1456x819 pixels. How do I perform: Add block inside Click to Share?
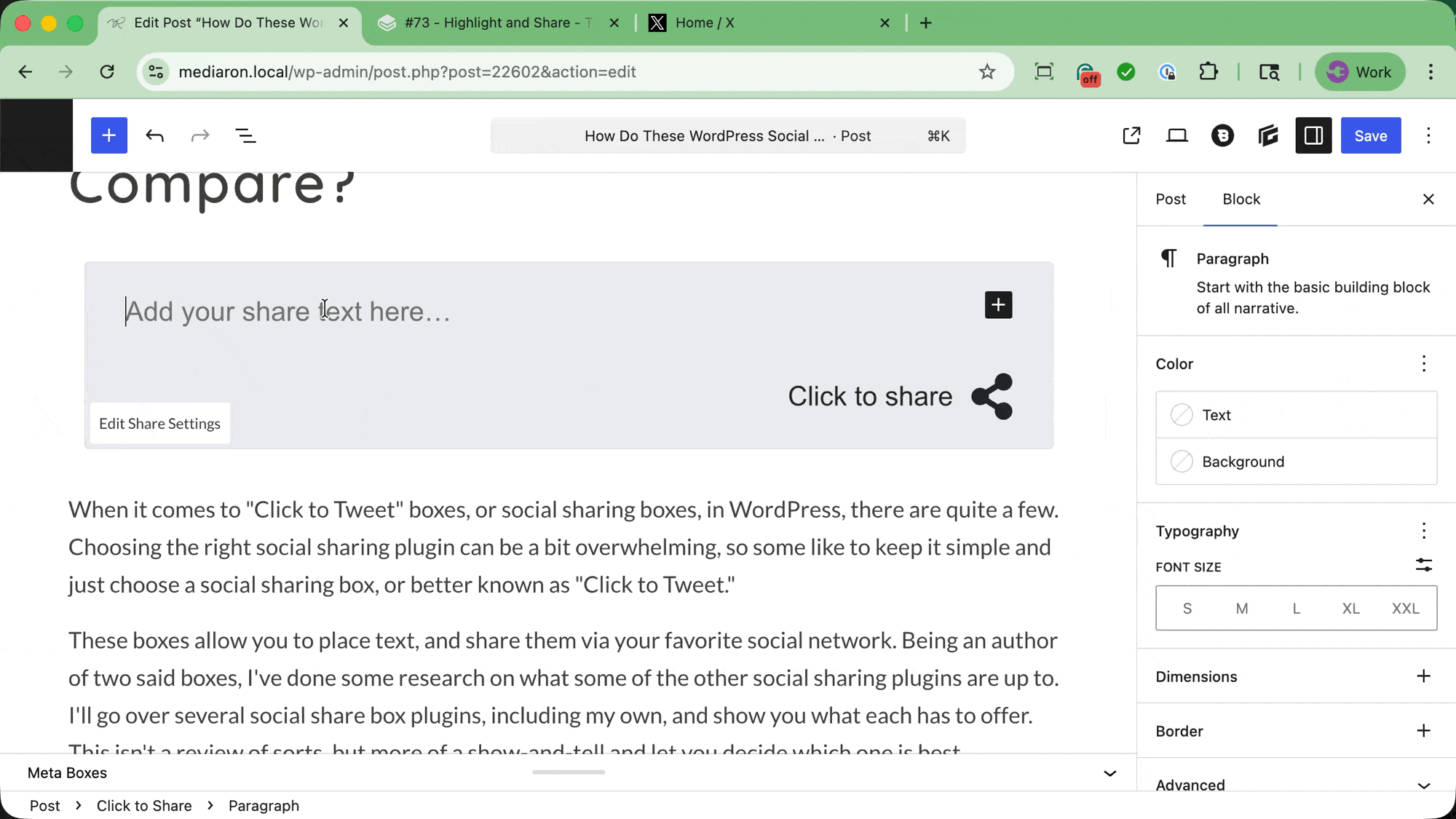tap(998, 305)
